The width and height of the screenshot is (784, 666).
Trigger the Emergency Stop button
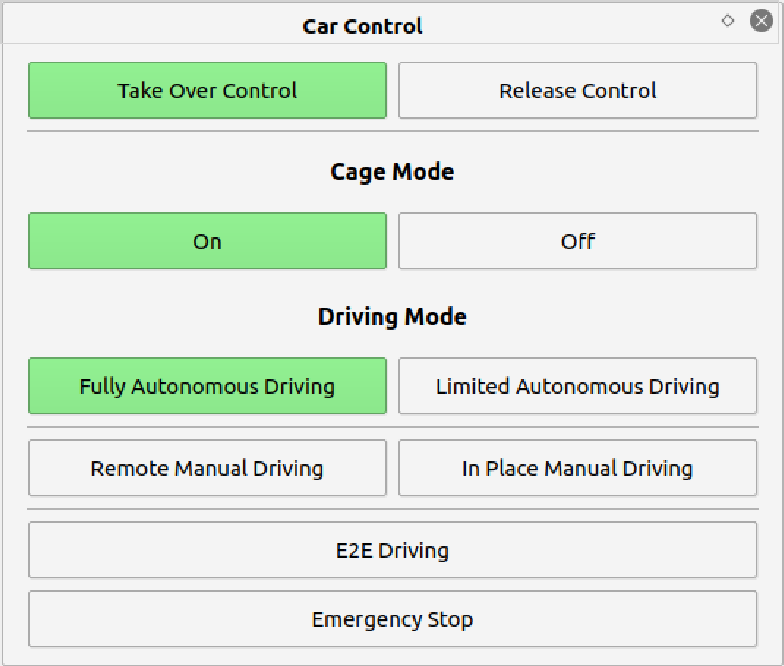coord(392,619)
